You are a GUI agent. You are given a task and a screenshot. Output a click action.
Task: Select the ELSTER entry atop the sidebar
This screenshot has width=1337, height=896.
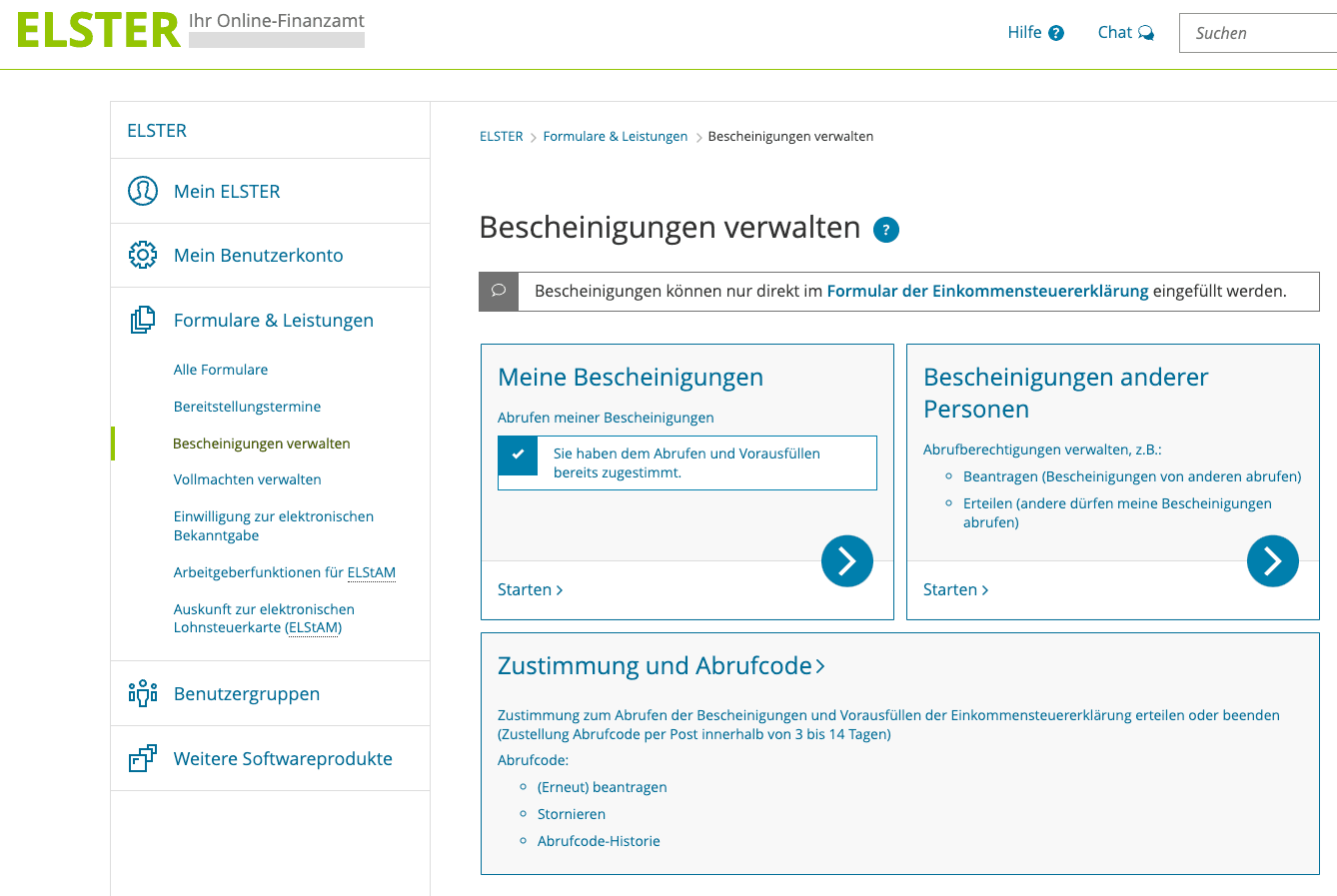click(157, 131)
